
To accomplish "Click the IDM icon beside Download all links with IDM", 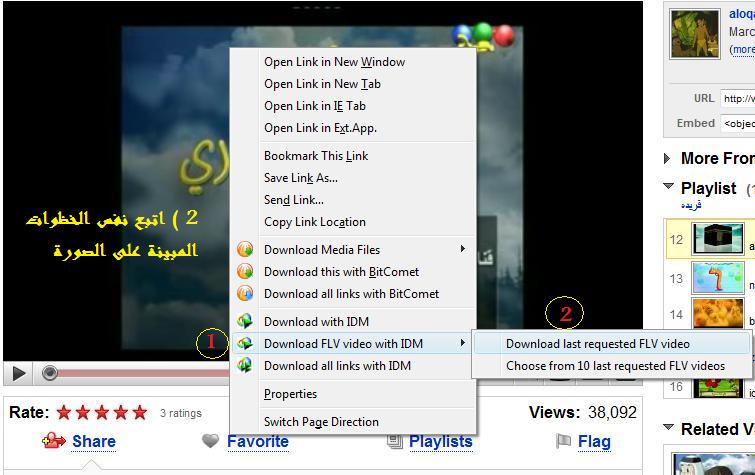I will tap(245, 365).
